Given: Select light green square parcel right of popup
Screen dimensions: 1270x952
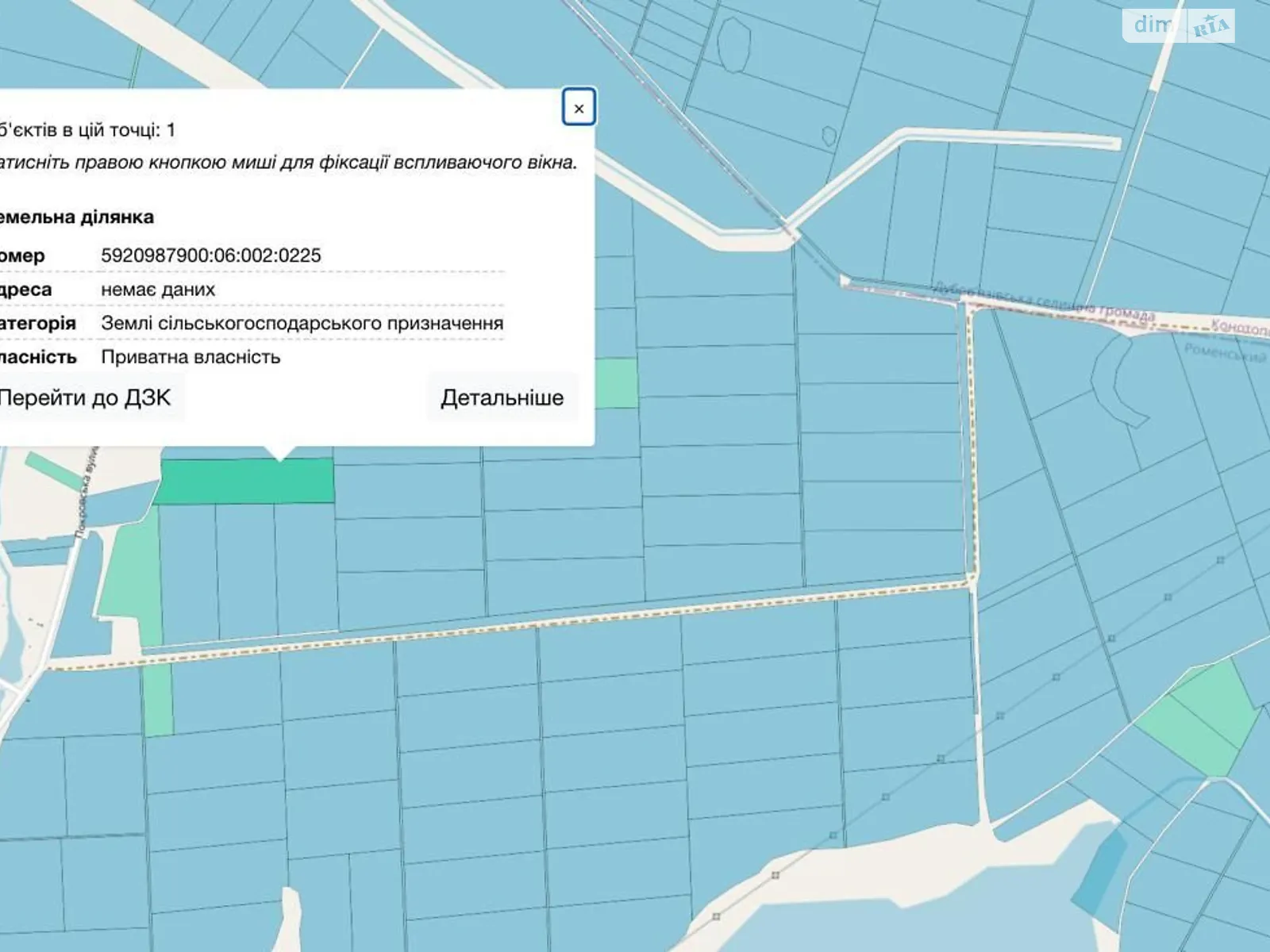Looking at the screenshot, I should (616, 383).
